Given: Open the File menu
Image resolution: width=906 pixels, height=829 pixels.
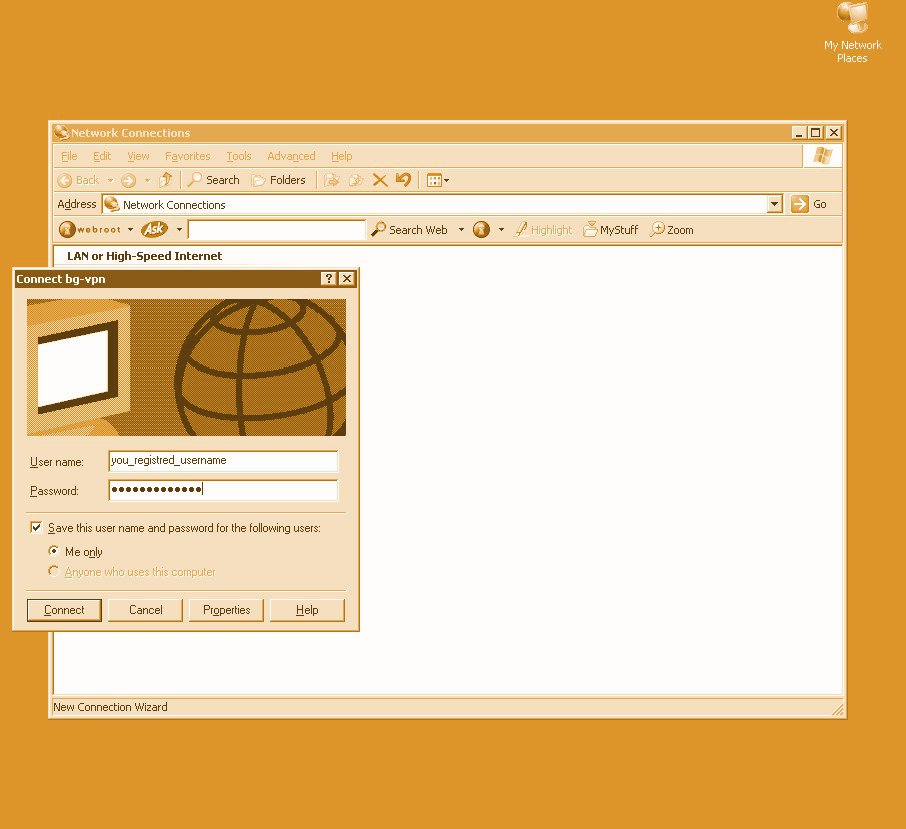Looking at the screenshot, I should 69,156.
